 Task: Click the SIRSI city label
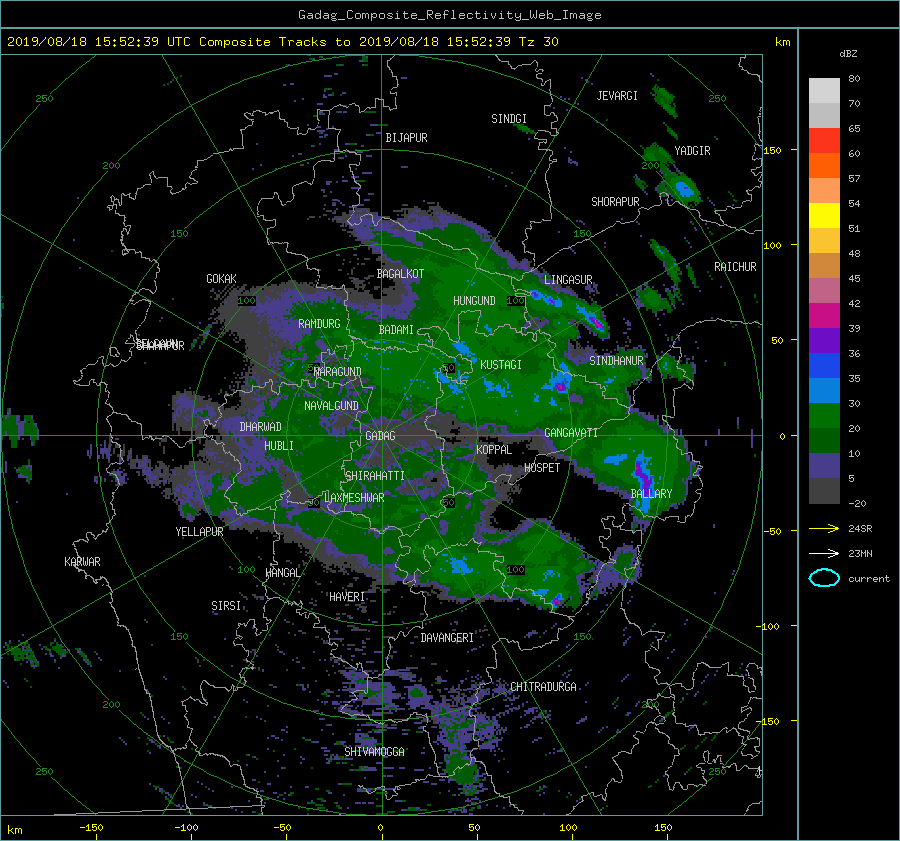(226, 606)
